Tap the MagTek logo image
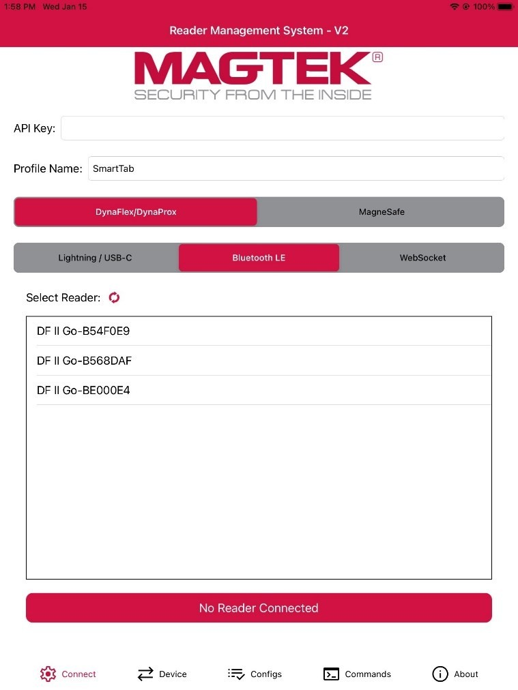The height and width of the screenshot is (690, 518). pos(258,76)
